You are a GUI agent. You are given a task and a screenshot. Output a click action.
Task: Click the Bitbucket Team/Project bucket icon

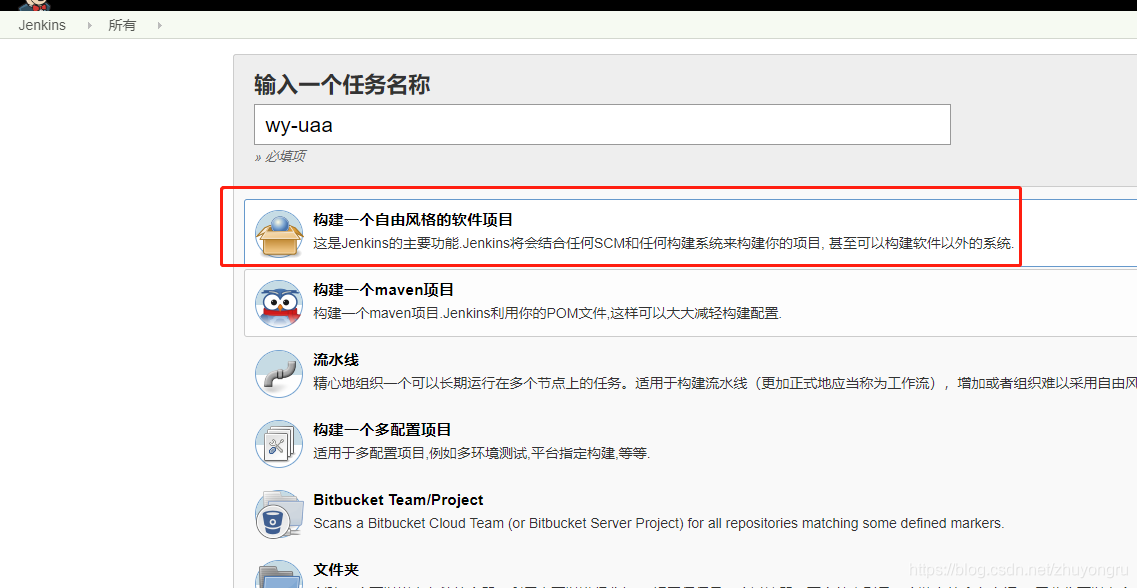(x=279, y=514)
